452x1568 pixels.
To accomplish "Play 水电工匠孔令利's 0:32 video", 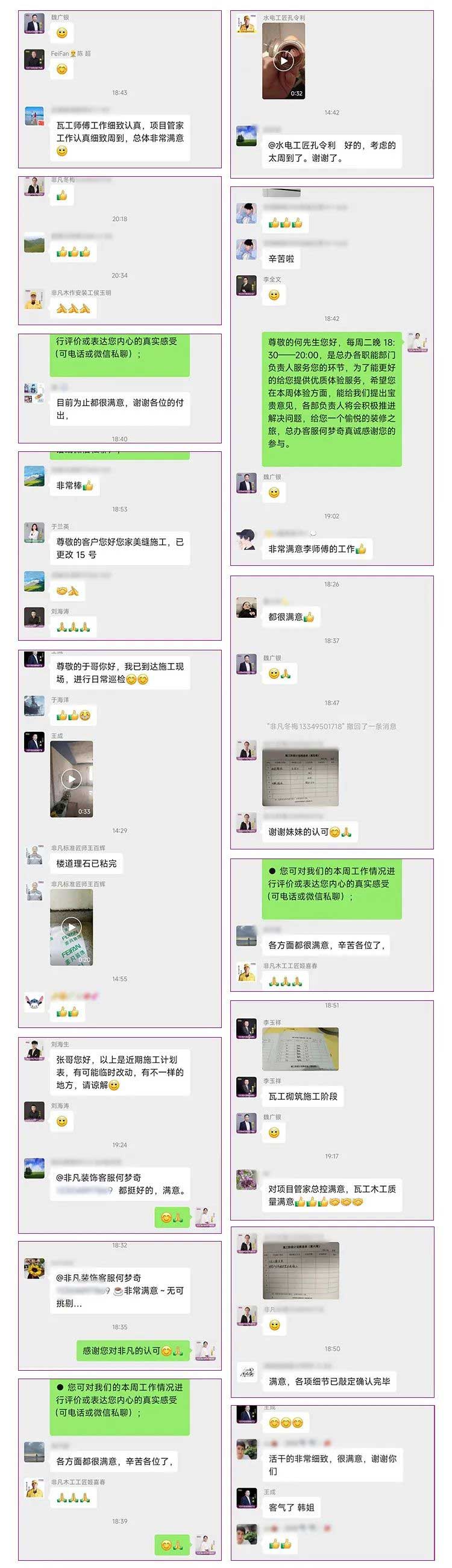I will (283, 61).
